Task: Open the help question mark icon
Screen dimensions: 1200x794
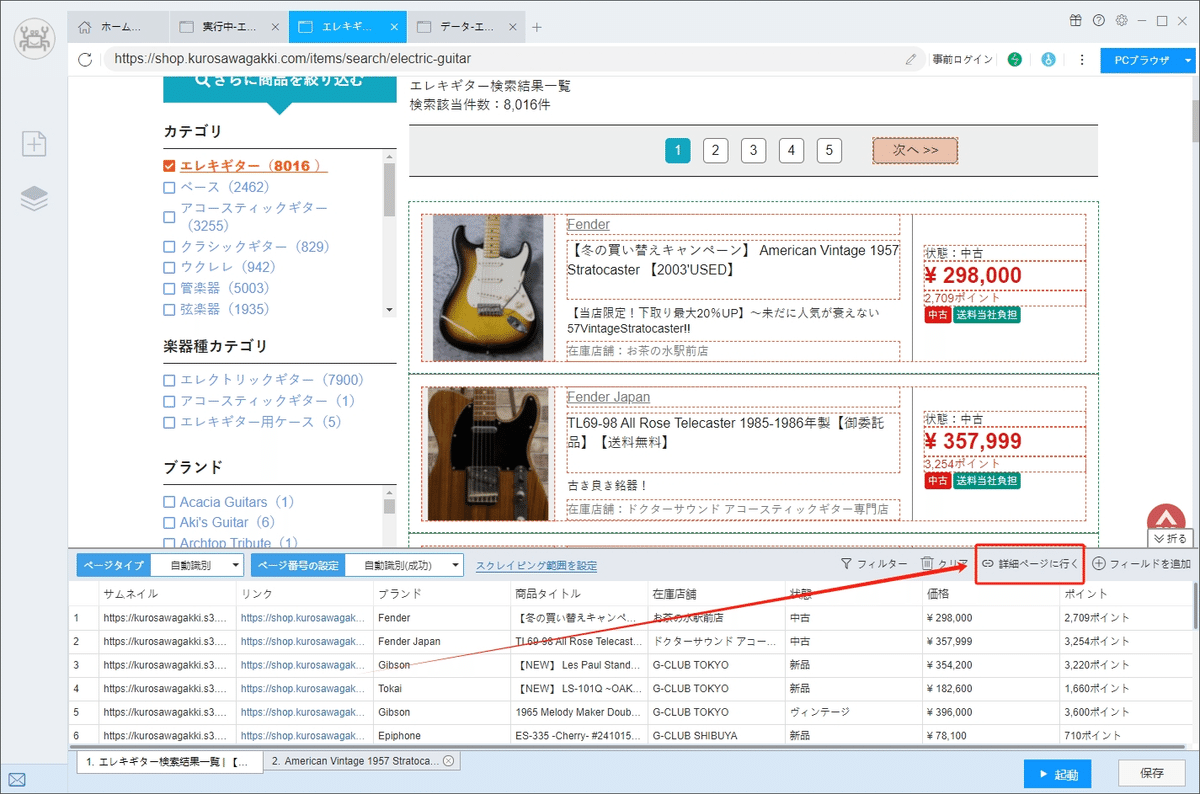Action: [1099, 20]
